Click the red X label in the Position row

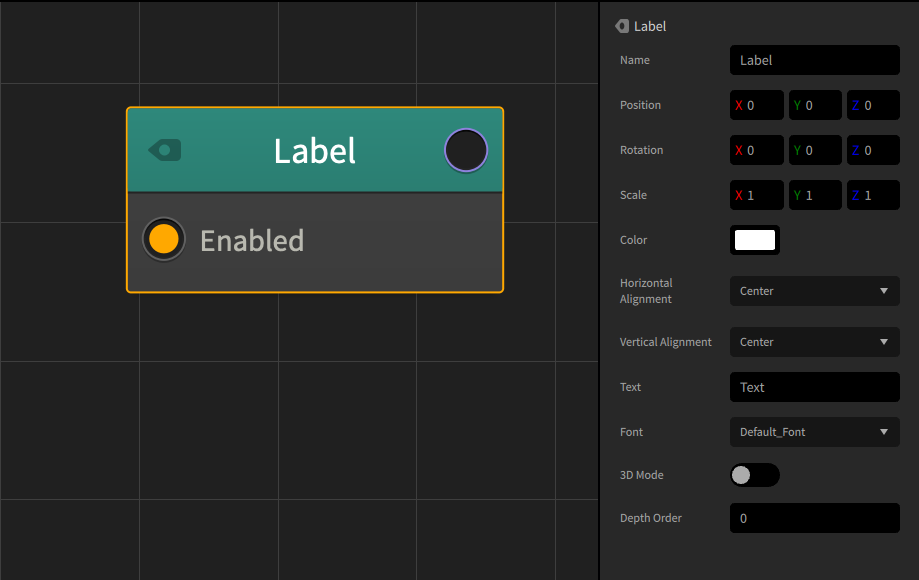pos(740,105)
